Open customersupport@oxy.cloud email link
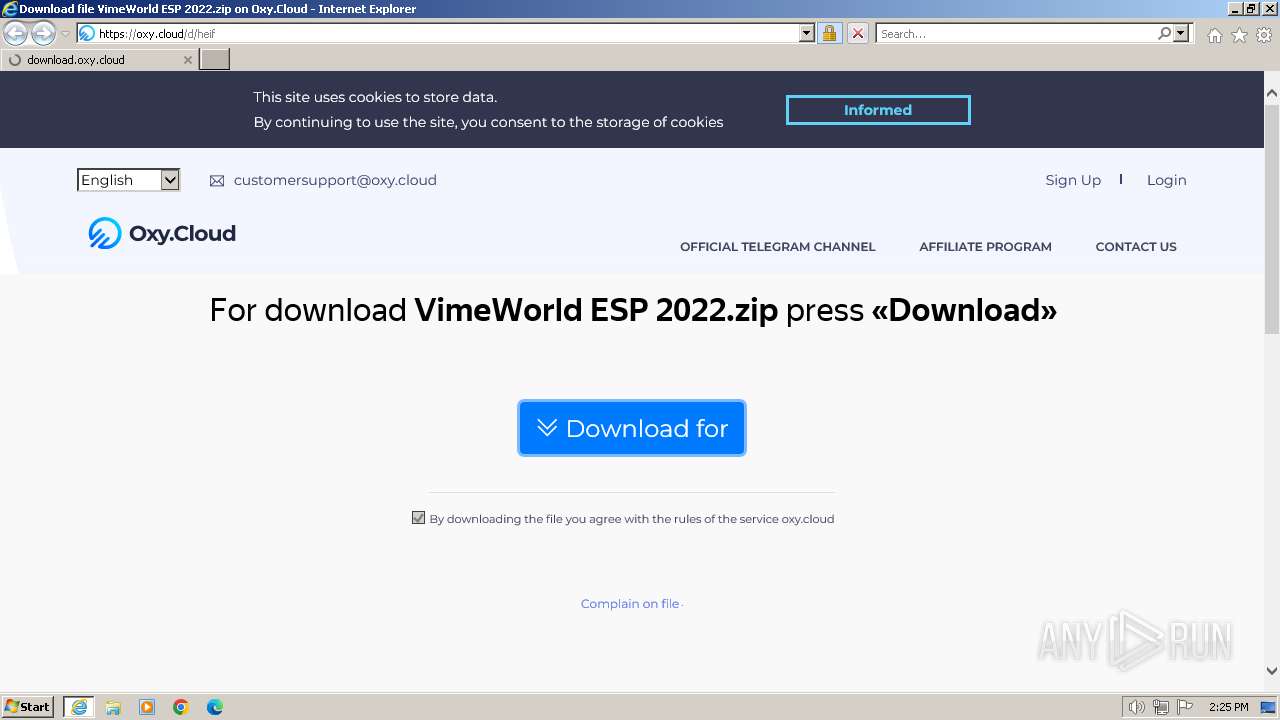Screen dimensions: 1280x720 click(335, 180)
